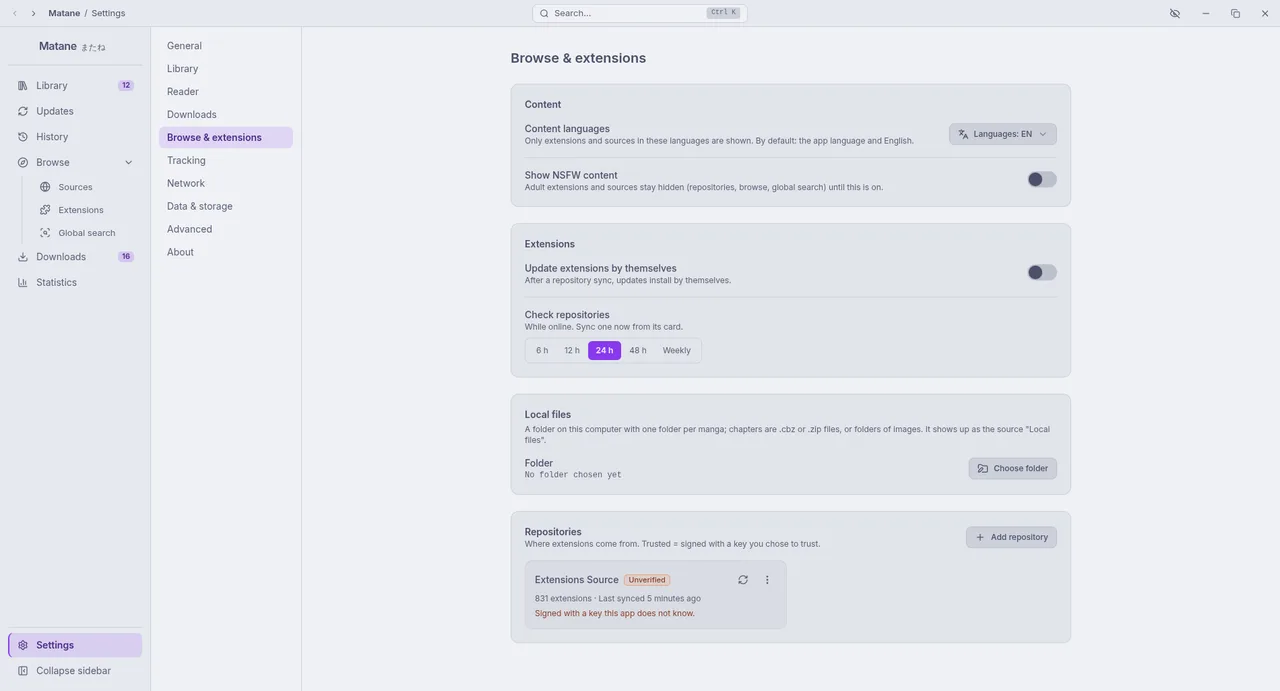Click the Settings gear icon
Viewport: 1280px width, 691px height.
pyautogui.click(x=23, y=645)
